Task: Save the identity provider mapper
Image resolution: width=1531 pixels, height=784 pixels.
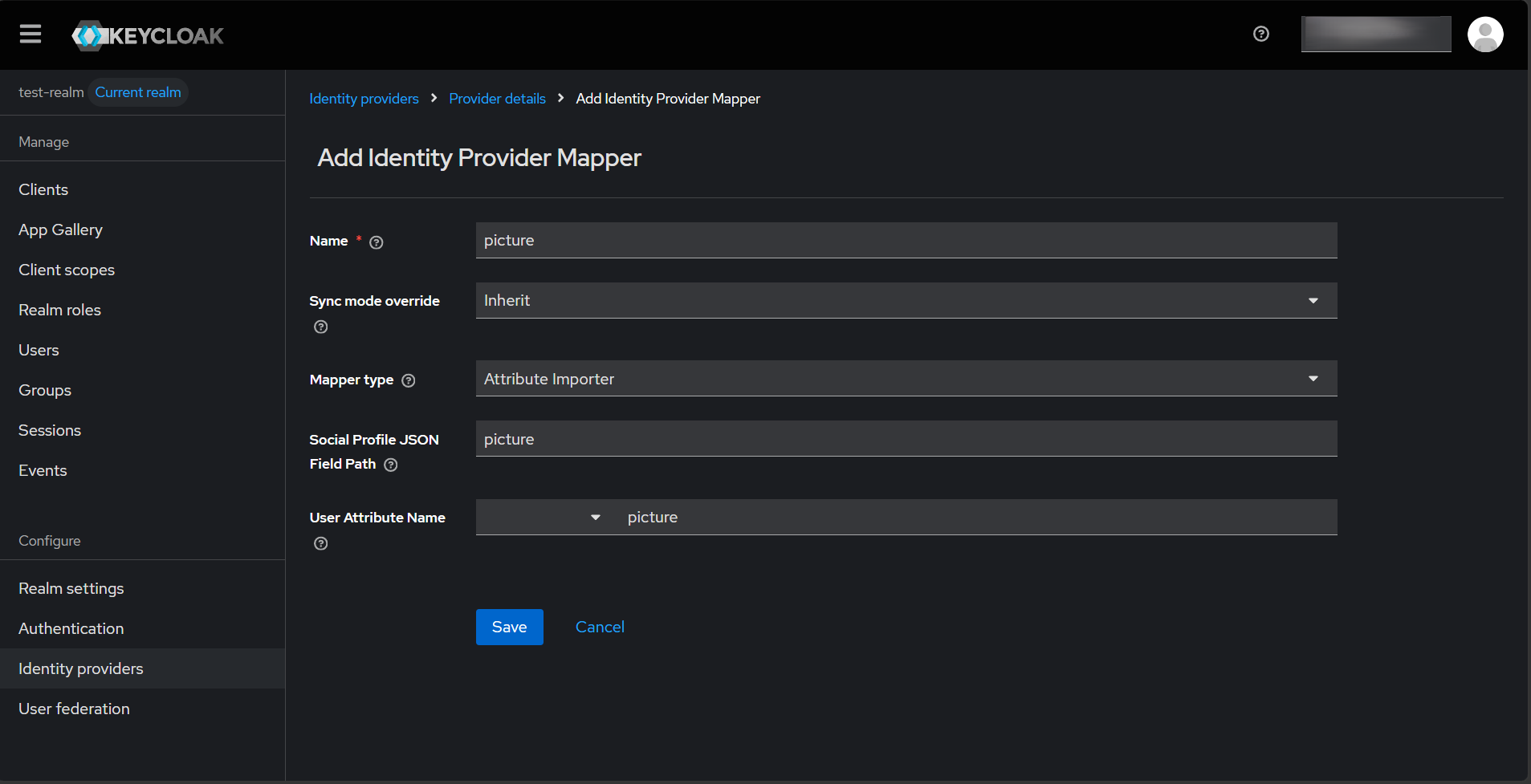Action: click(510, 627)
